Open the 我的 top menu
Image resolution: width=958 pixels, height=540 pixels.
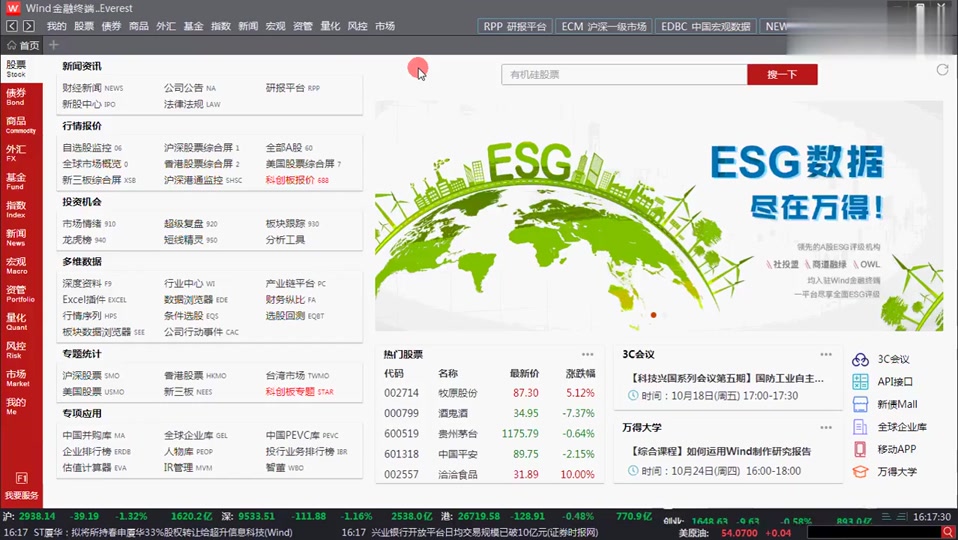pos(56,26)
